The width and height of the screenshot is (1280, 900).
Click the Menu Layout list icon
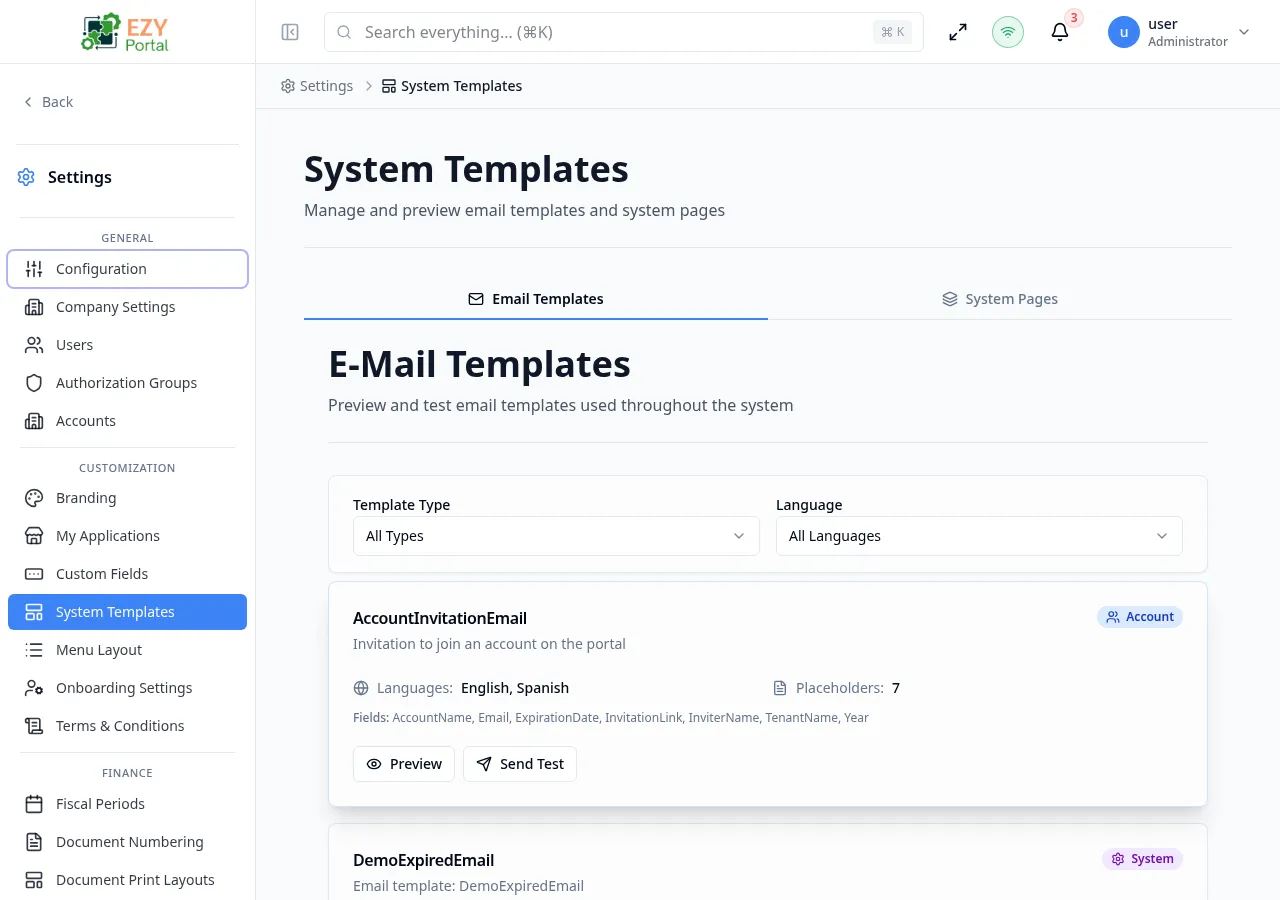(x=34, y=650)
